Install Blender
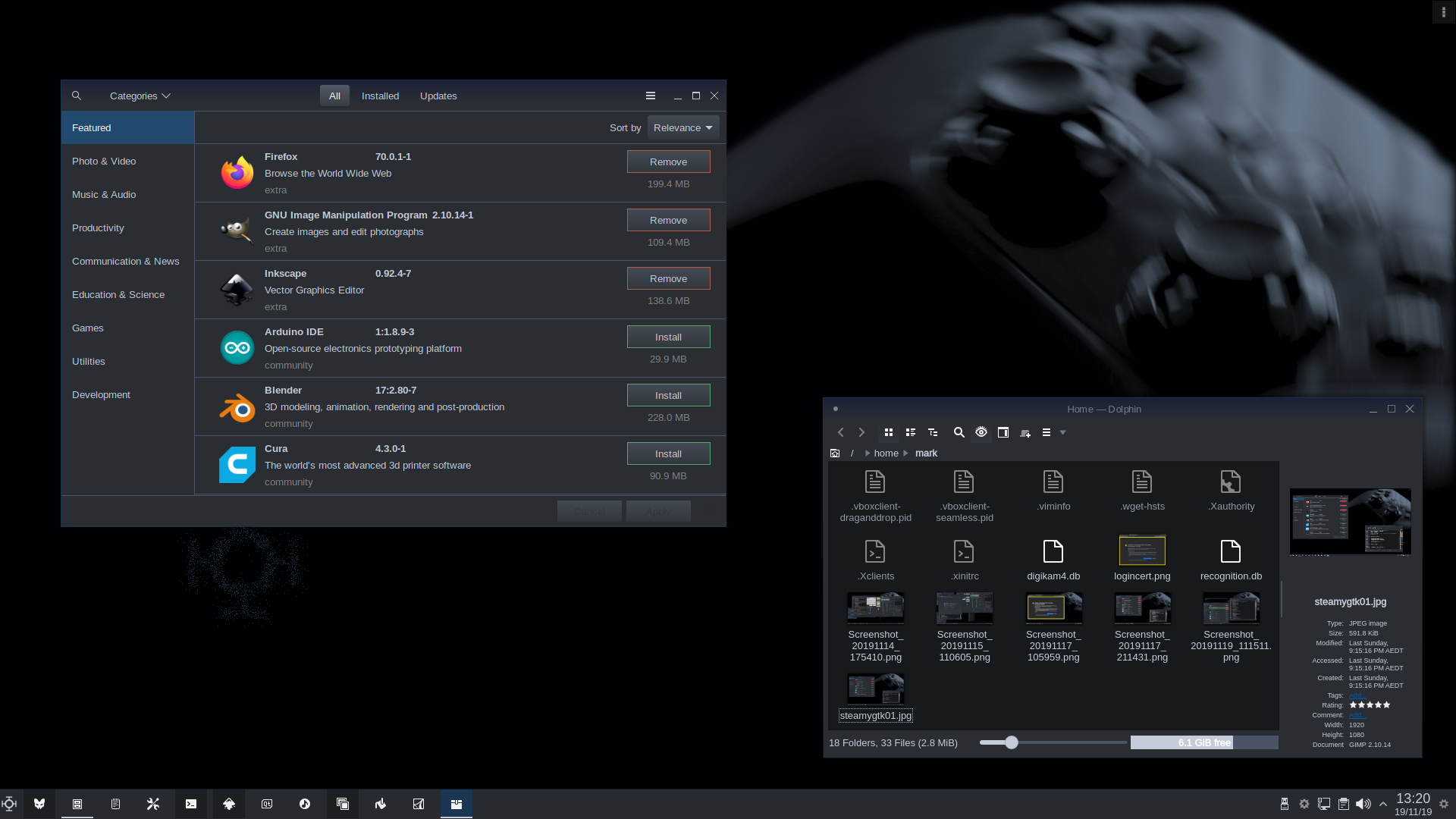Viewport: 1456px width, 819px height. tap(668, 395)
